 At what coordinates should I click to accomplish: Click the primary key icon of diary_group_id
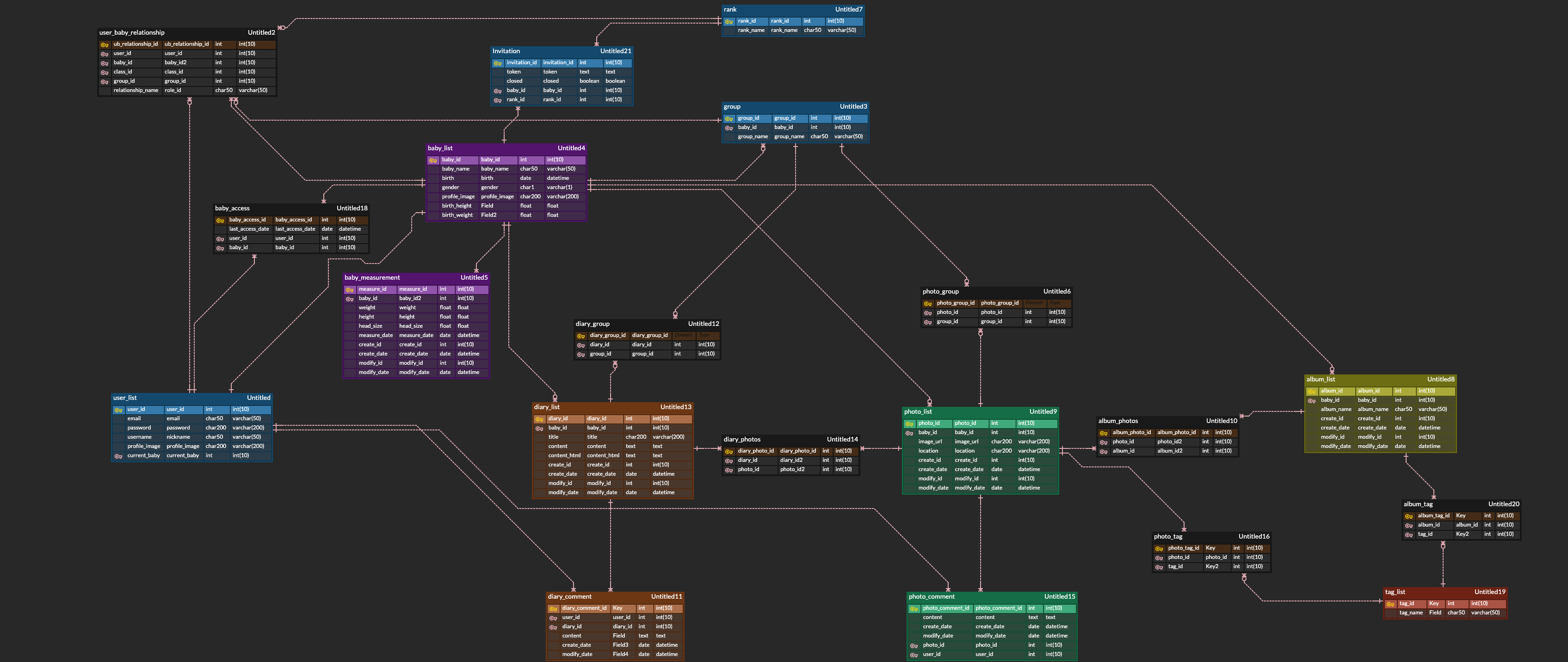tap(580, 336)
